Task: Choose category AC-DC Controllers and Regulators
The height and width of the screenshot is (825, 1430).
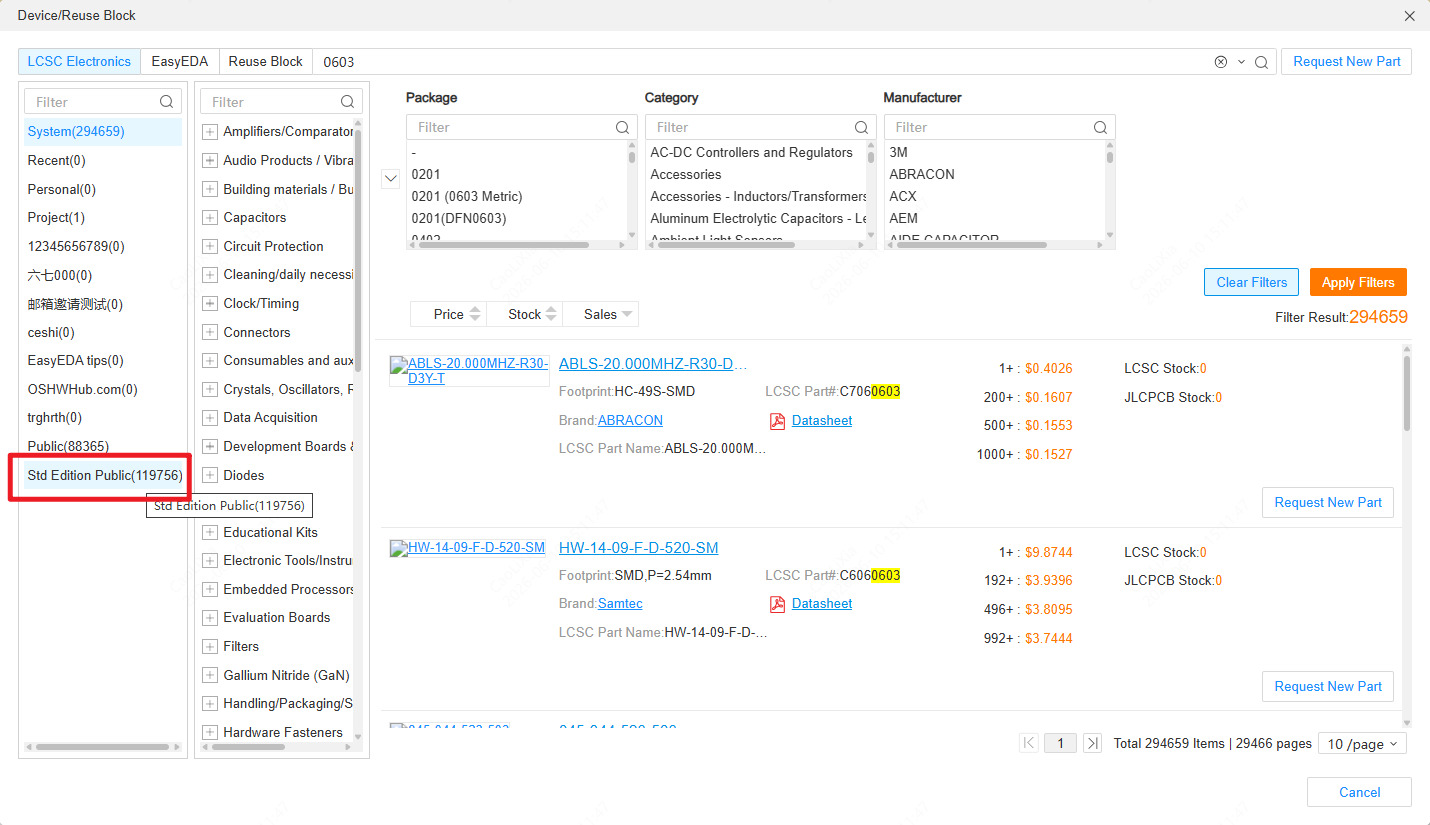Action: click(x=752, y=153)
